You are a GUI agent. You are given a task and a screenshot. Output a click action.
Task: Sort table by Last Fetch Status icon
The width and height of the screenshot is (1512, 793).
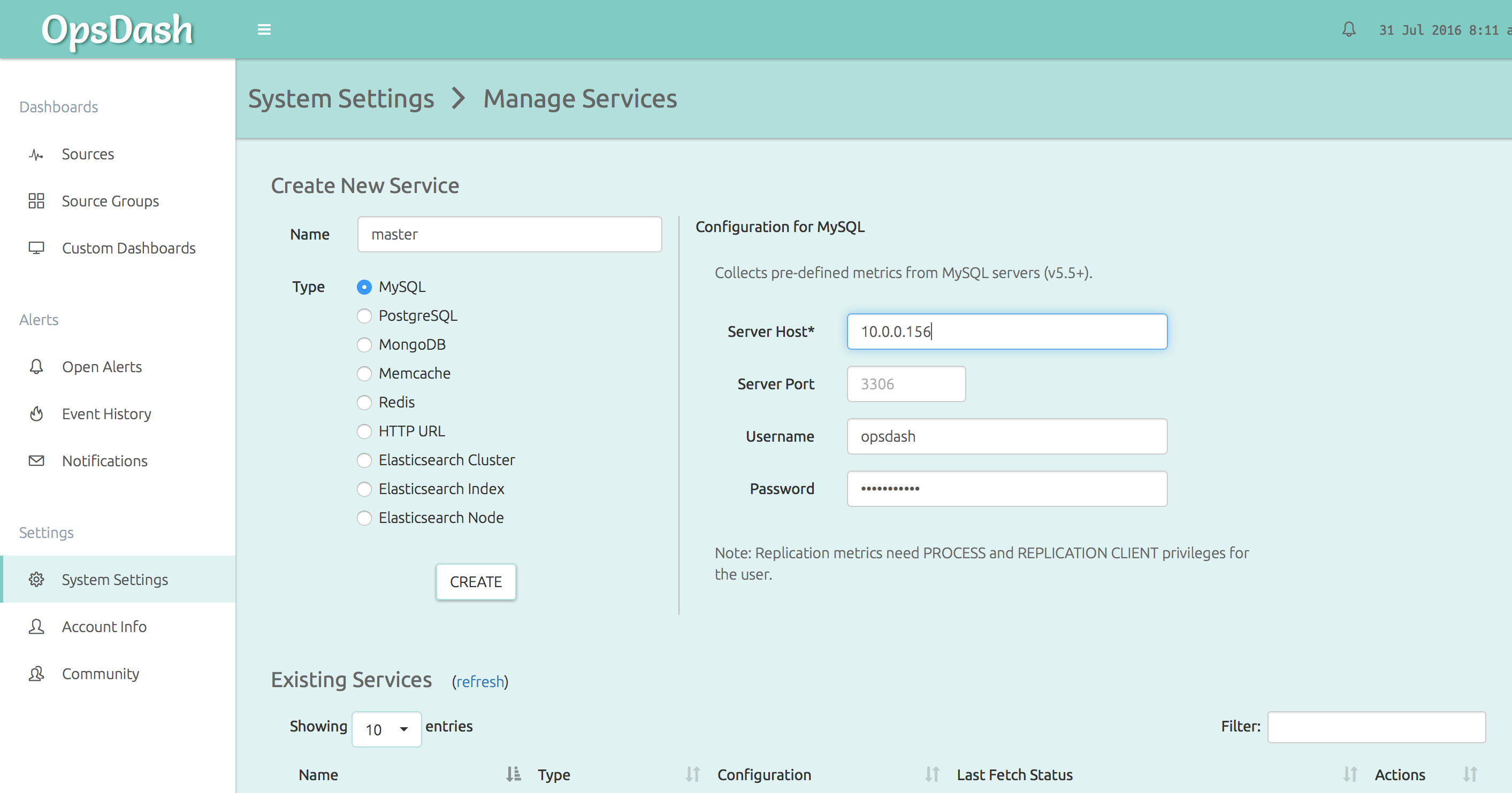(x=1350, y=775)
